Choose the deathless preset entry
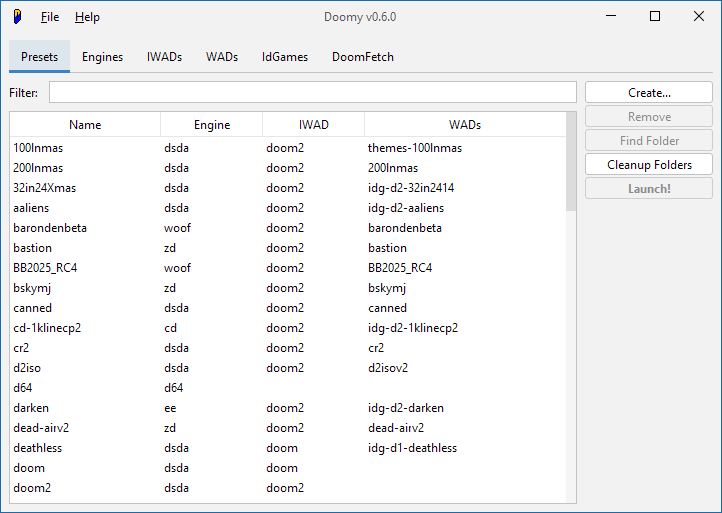Image resolution: width=722 pixels, height=513 pixels. point(38,448)
